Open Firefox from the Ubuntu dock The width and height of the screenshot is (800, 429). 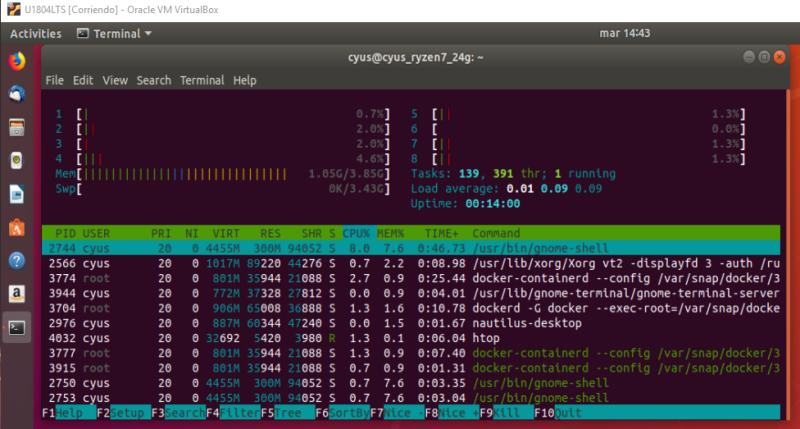17,61
